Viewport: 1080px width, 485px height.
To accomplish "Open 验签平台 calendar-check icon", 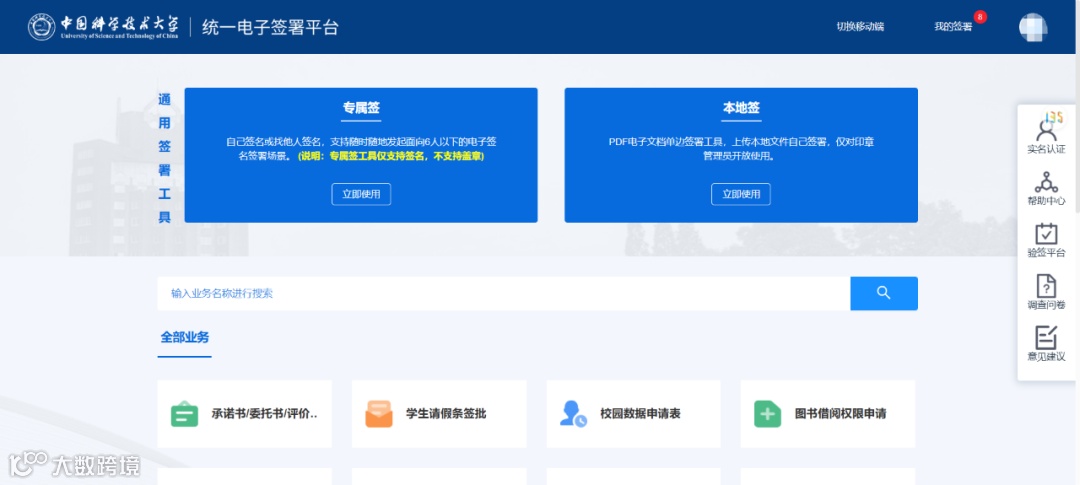I will click(x=1046, y=234).
